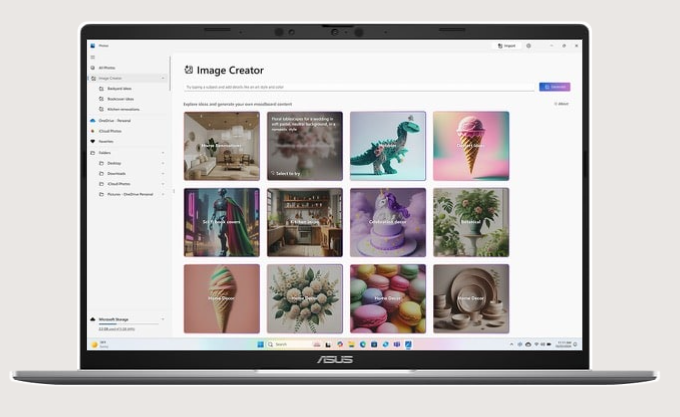
Task: Expand the Downloads folder chevron
Action: pyautogui.click(x=164, y=174)
